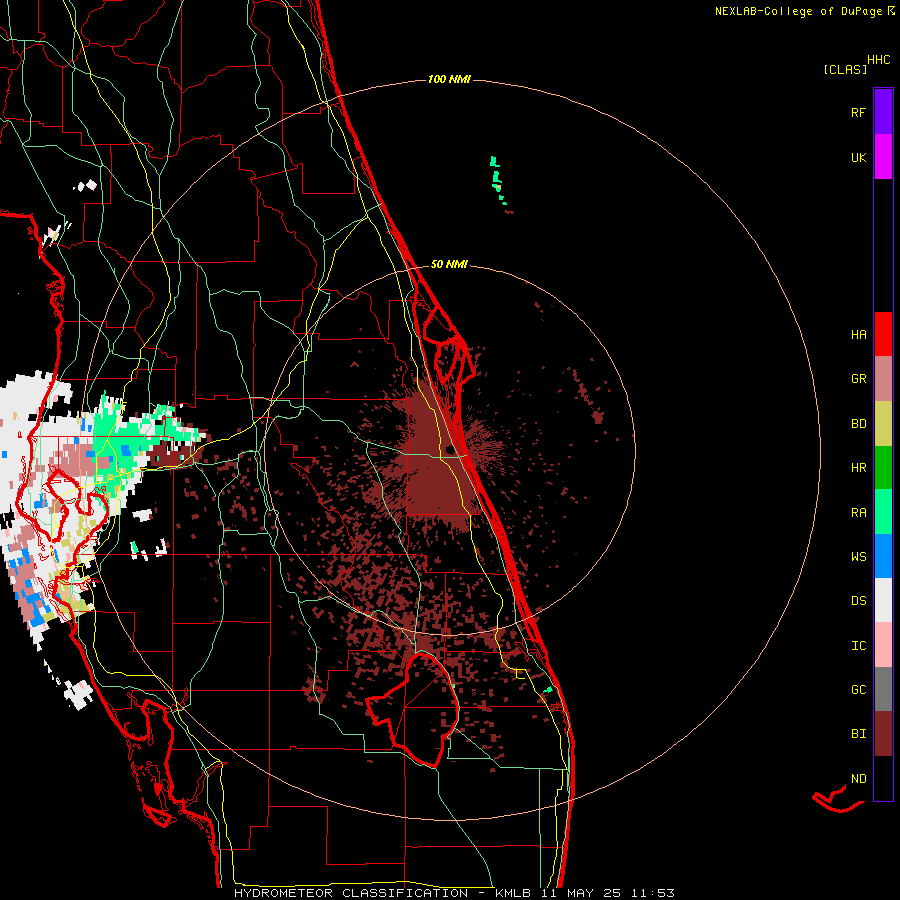The height and width of the screenshot is (900, 900).
Task: Click the HA legend label
Action: [x=858, y=334]
